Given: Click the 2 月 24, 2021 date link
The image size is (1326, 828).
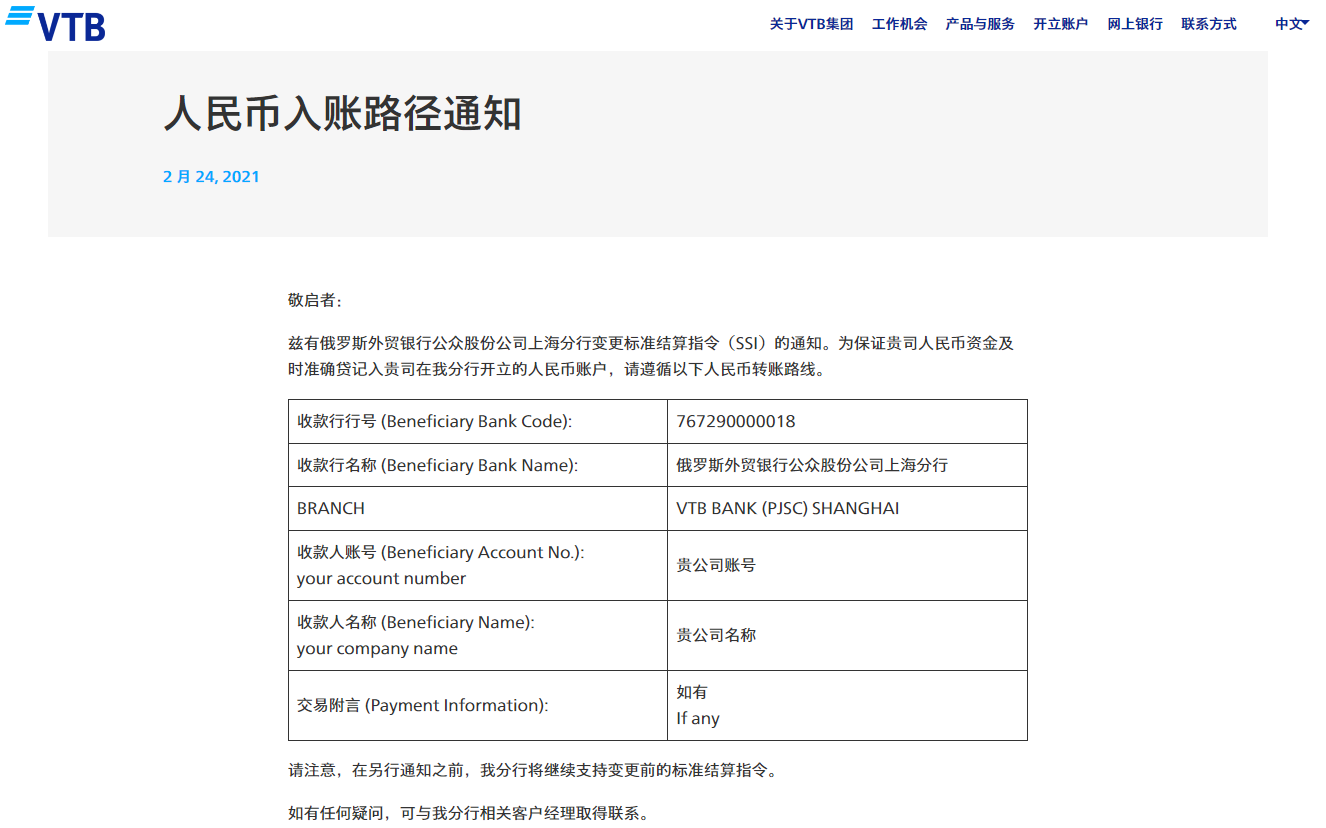Looking at the screenshot, I should pyautogui.click(x=211, y=177).
